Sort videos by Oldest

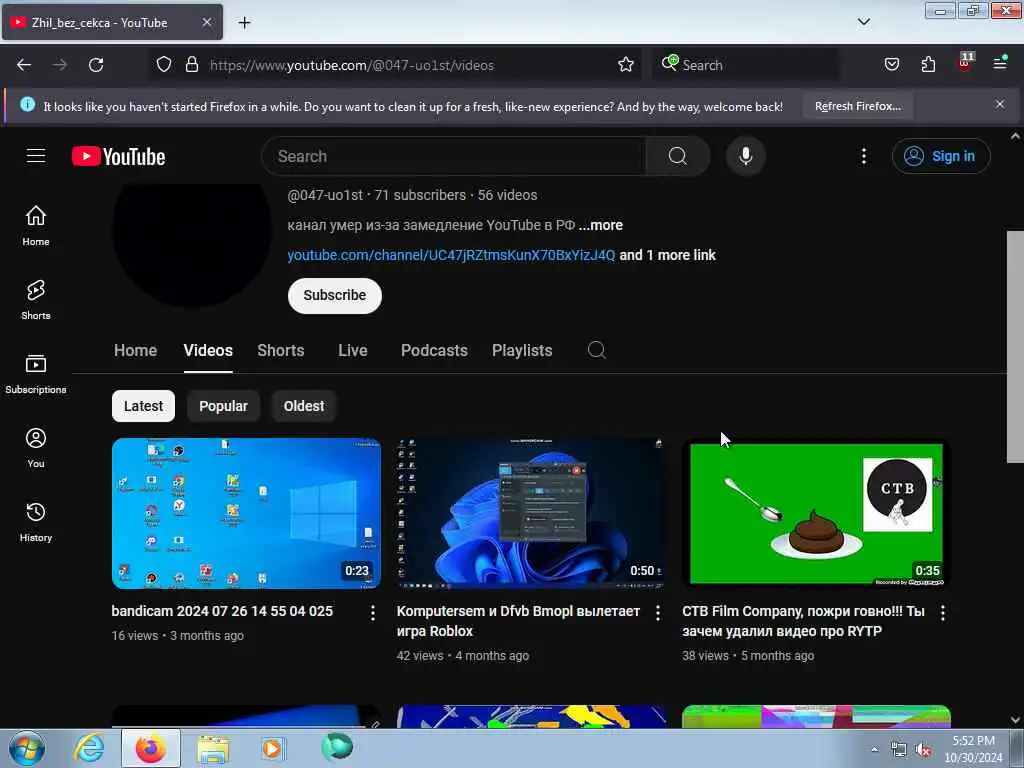(304, 406)
